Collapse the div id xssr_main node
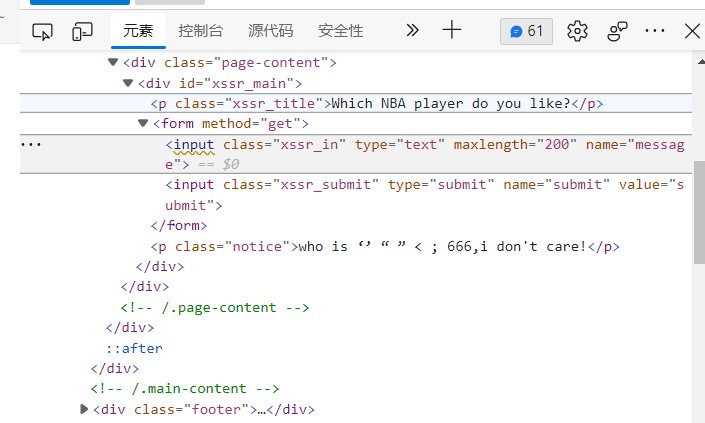The width and height of the screenshot is (705, 423). [x=128, y=83]
